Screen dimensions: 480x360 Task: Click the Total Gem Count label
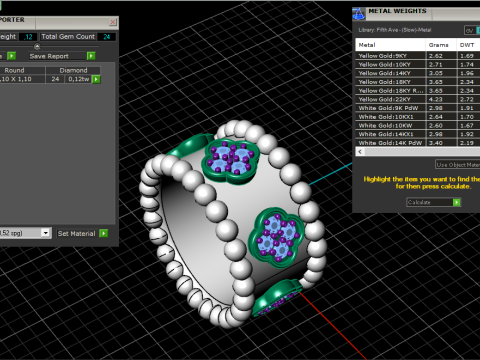click(68, 37)
